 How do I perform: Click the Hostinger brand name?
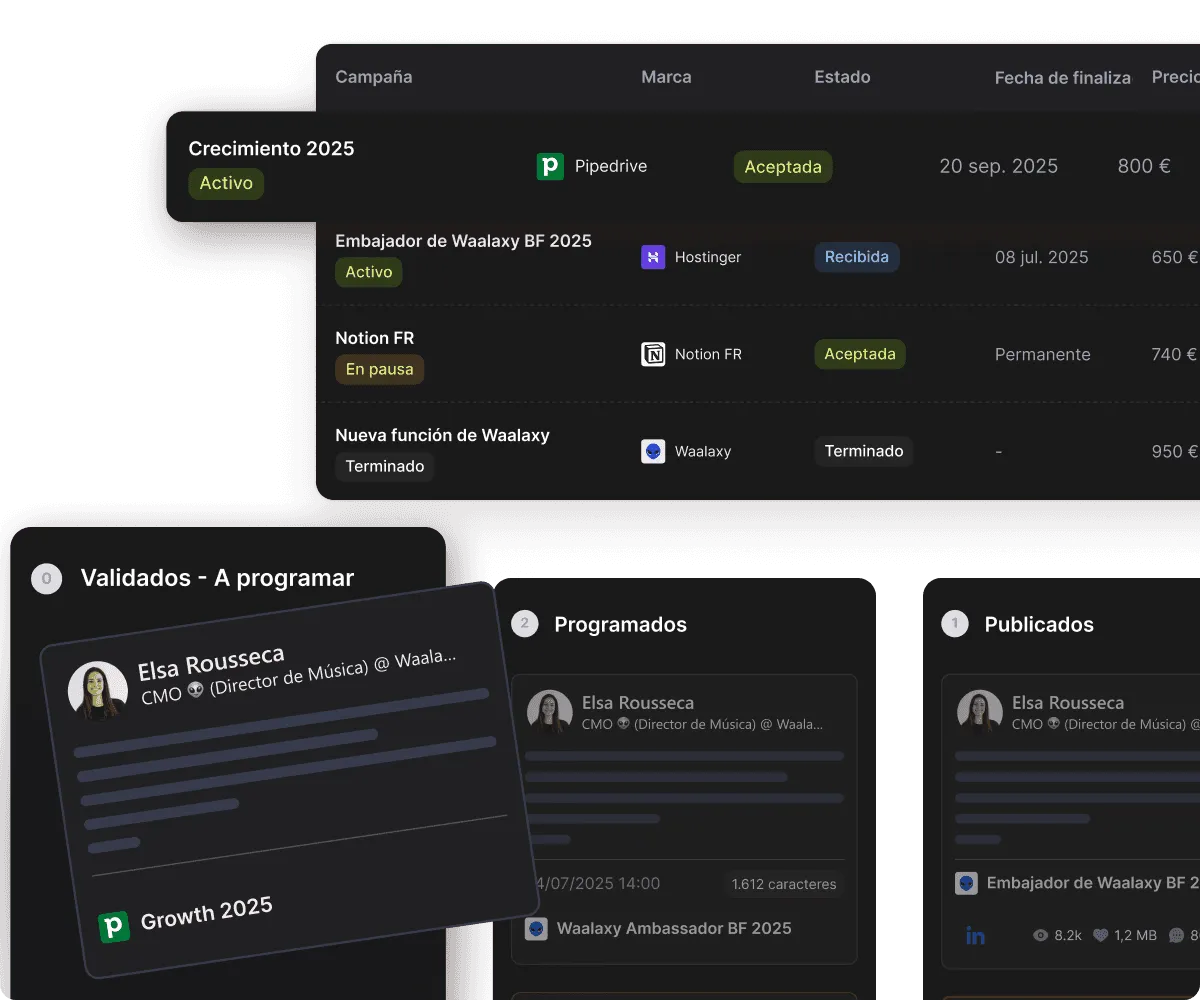(708, 257)
